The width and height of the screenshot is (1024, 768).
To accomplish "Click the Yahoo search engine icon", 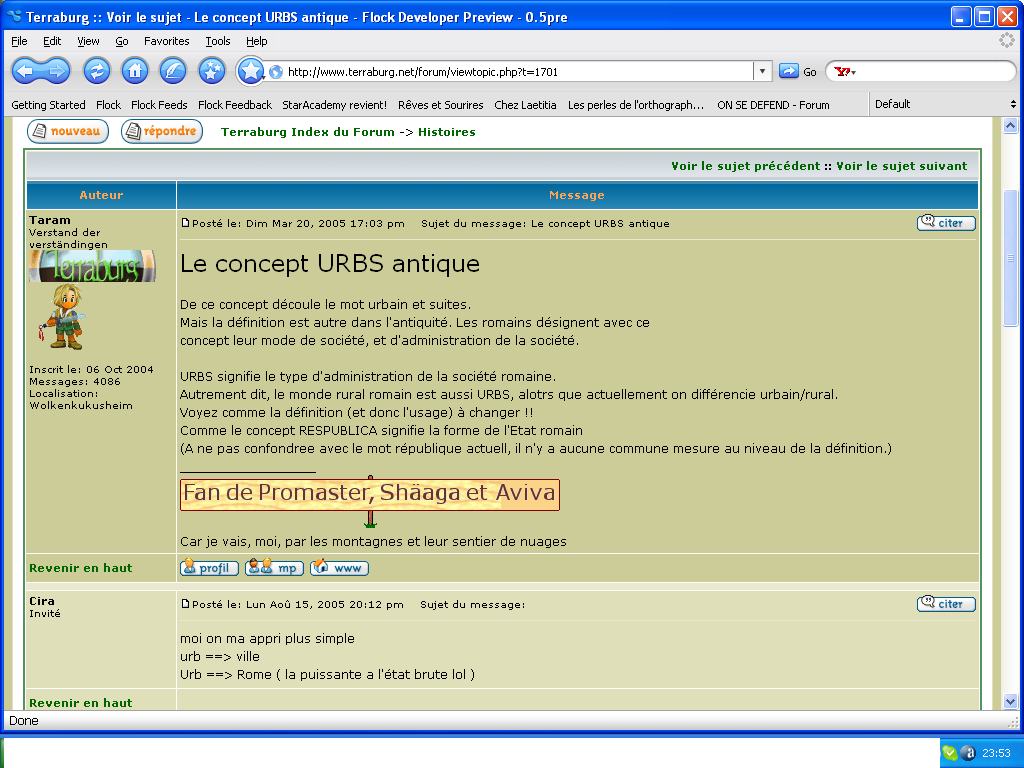I will (x=842, y=72).
